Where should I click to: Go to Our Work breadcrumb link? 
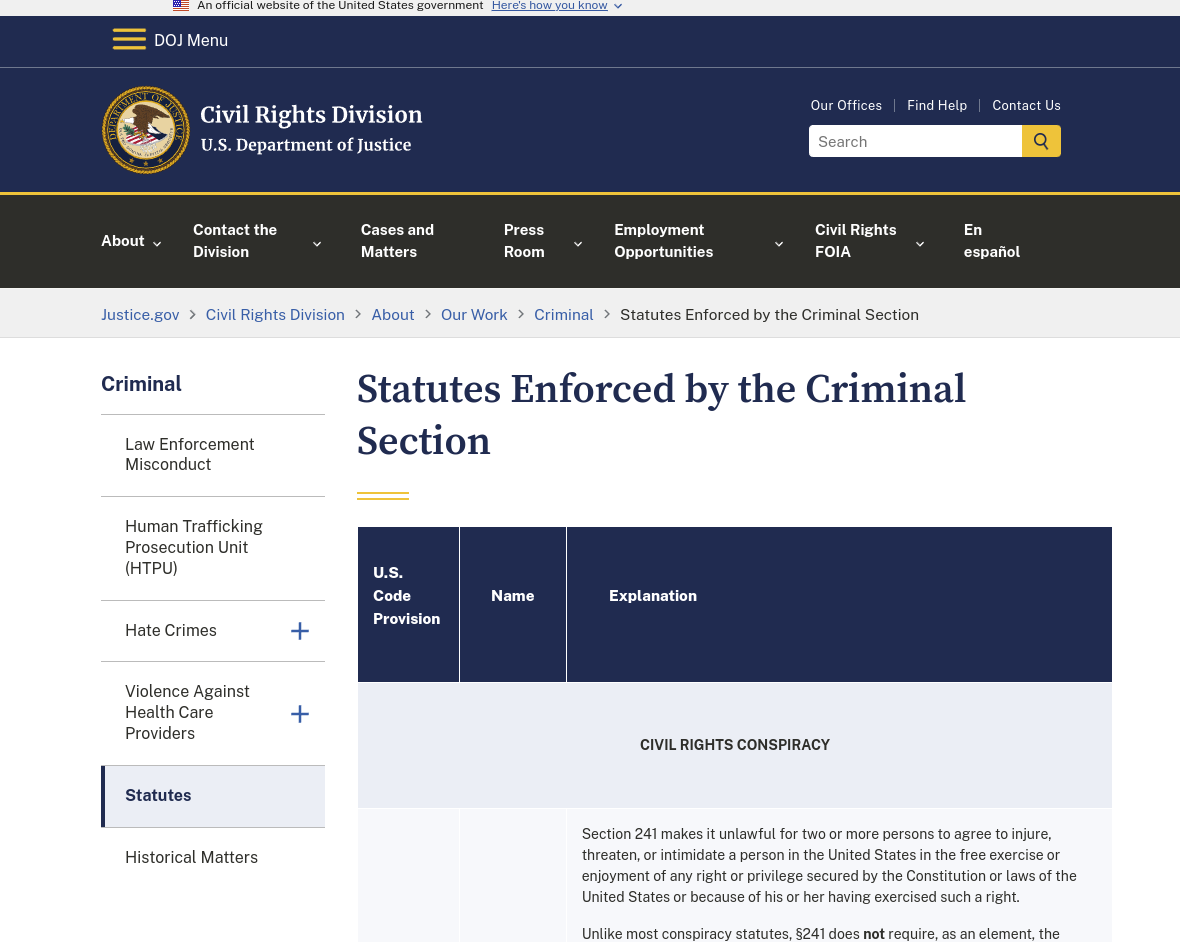tap(474, 315)
